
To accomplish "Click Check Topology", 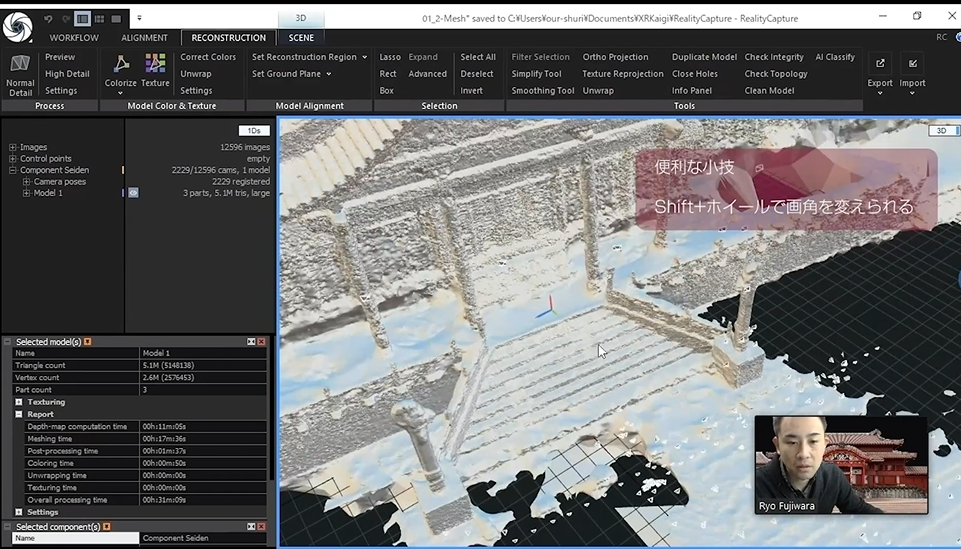I will click(x=776, y=74).
